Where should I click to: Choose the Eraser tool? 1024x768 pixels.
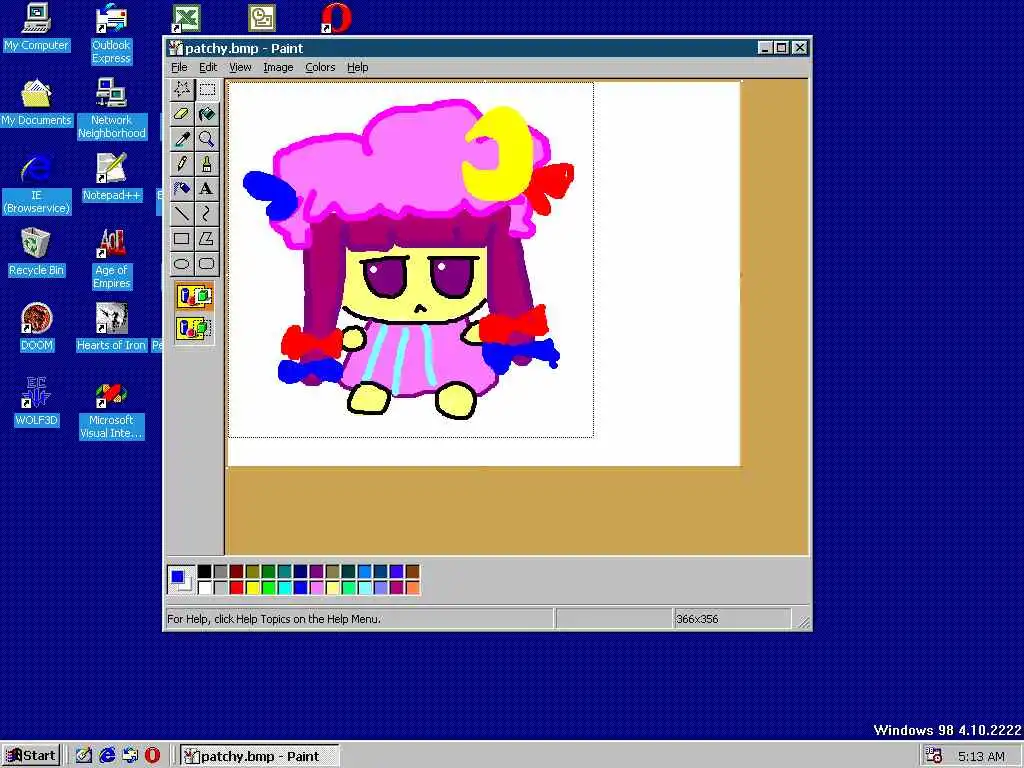pos(182,114)
